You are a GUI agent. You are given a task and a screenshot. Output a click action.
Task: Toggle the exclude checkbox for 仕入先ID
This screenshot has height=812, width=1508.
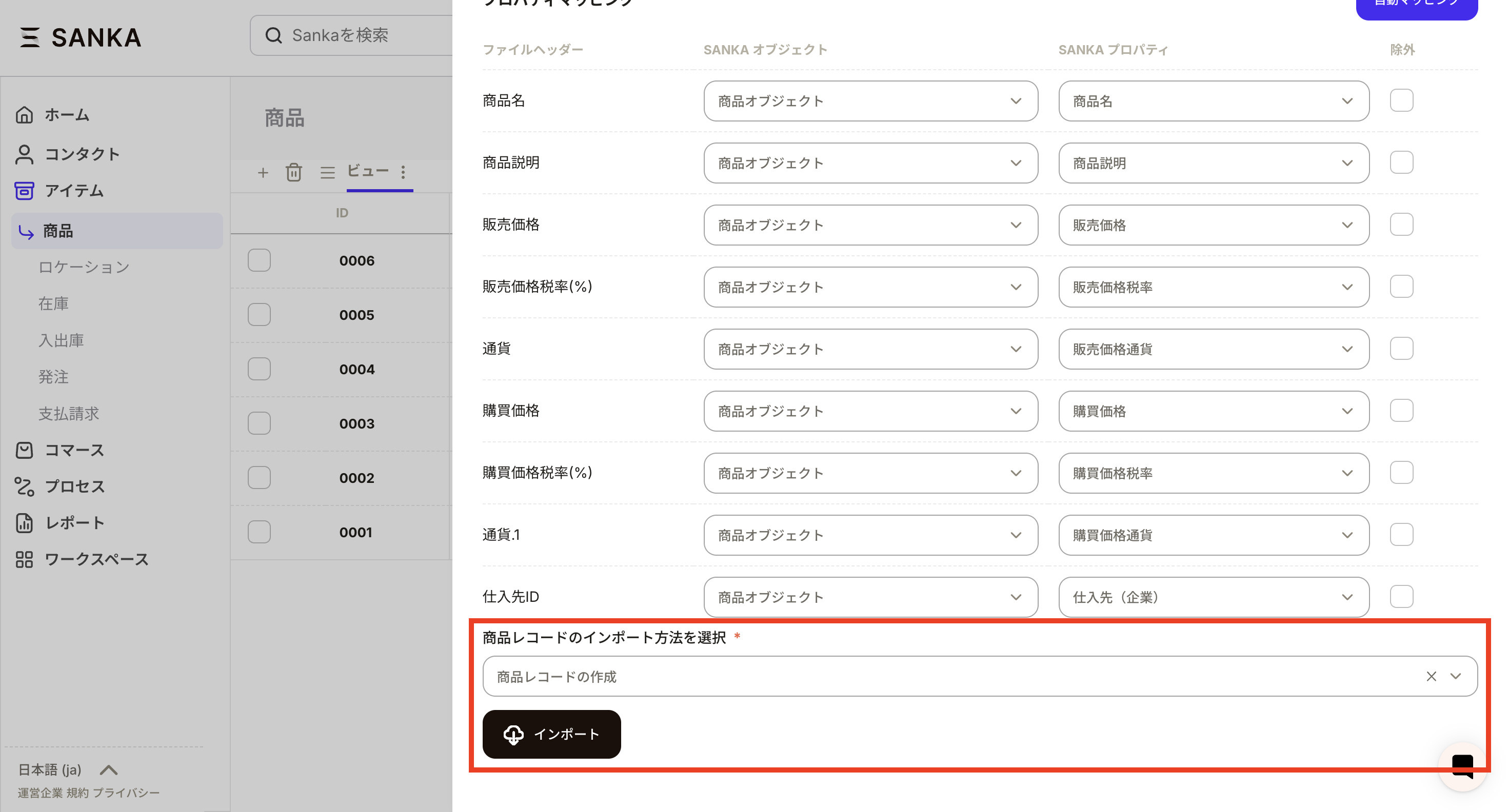click(x=1401, y=597)
